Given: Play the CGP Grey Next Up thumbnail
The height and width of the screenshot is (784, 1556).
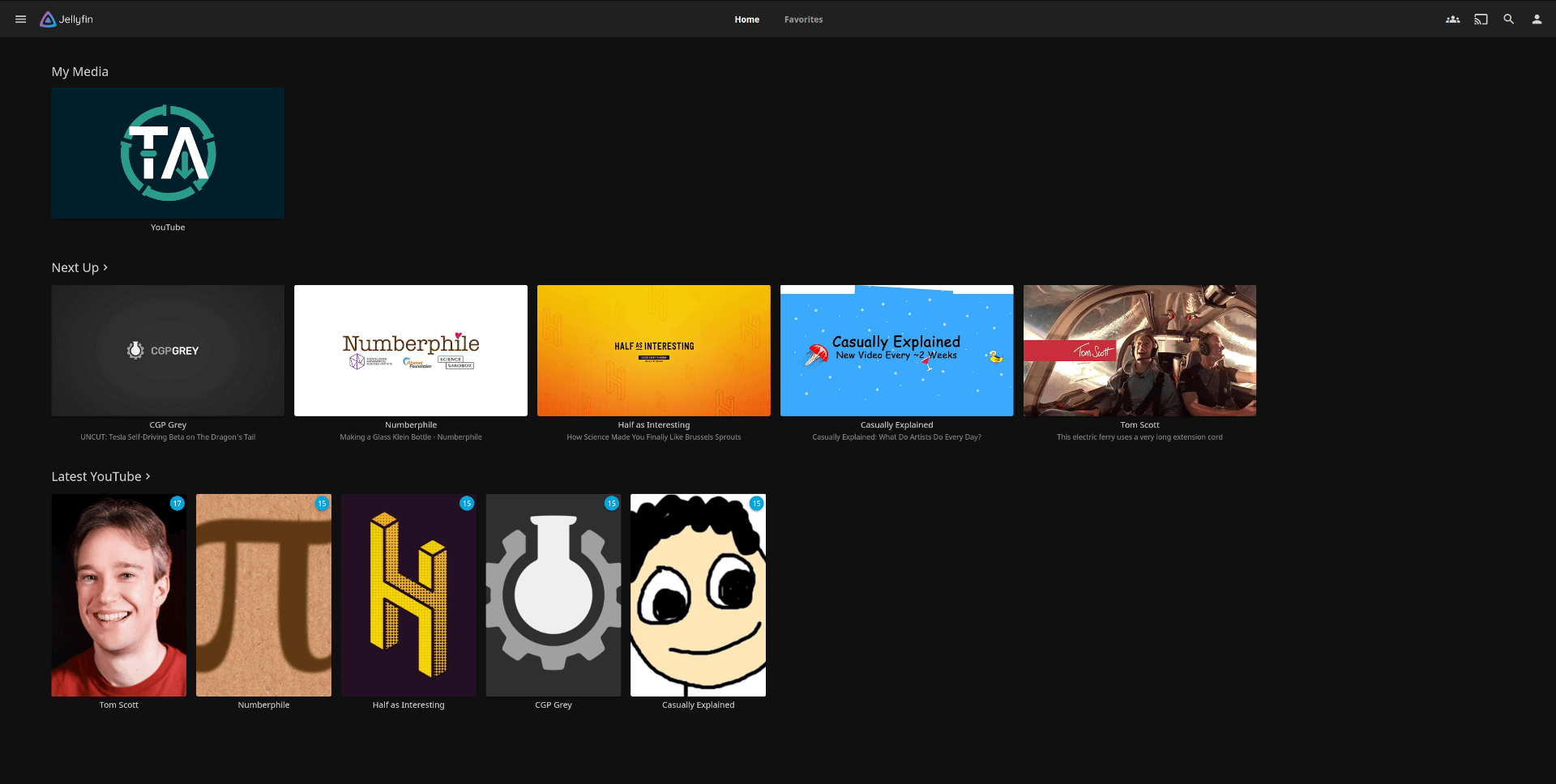Looking at the screenshot, I should 168,351.
